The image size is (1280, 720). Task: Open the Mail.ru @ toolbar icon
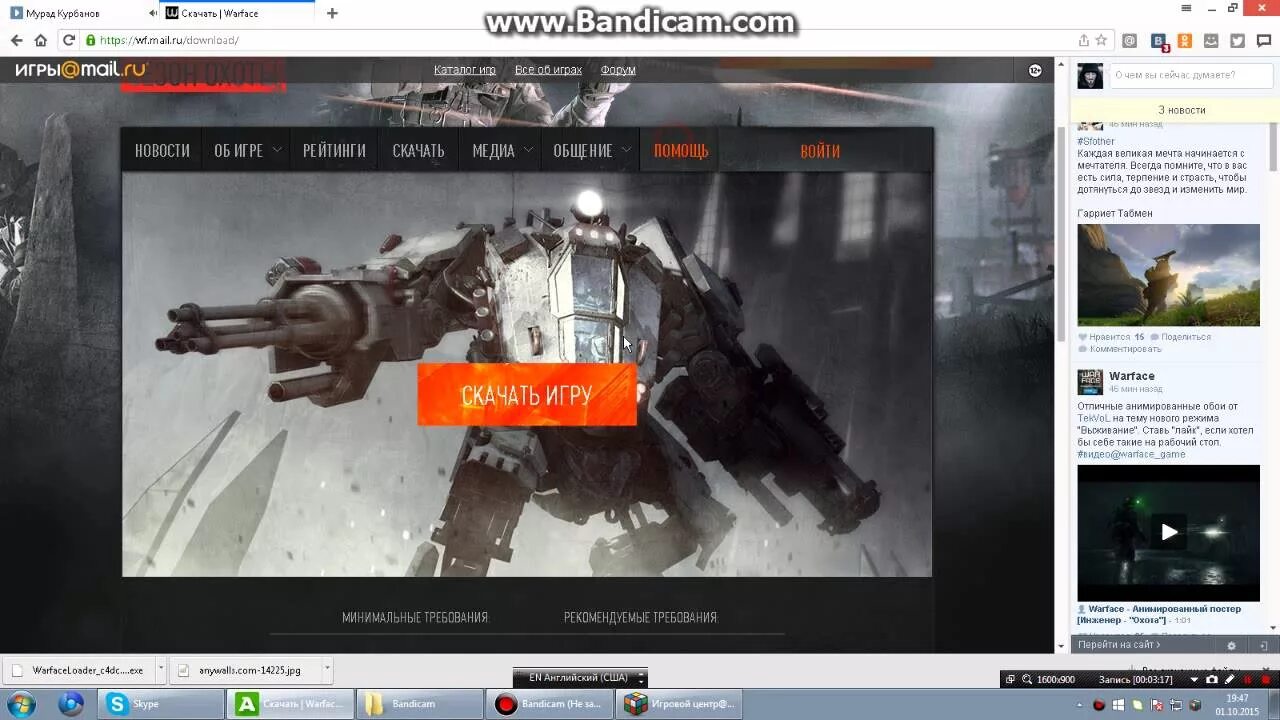[1130, 41]
